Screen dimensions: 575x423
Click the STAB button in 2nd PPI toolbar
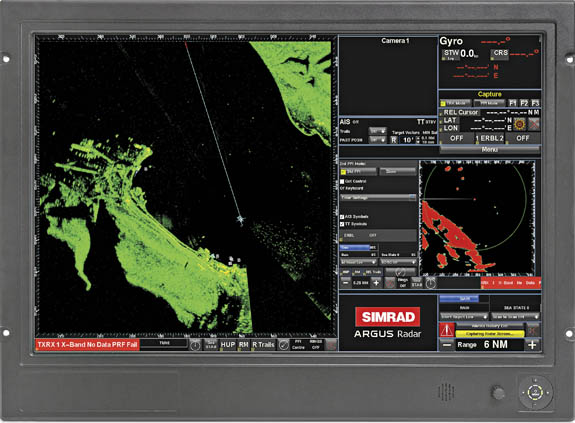(417, 283)
